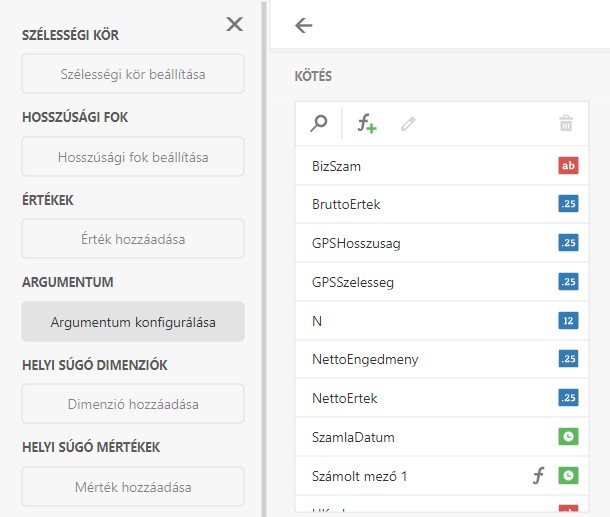Click the back arrow icon
This screenshot has width=610, height=517.
click(x=304, y=26)
